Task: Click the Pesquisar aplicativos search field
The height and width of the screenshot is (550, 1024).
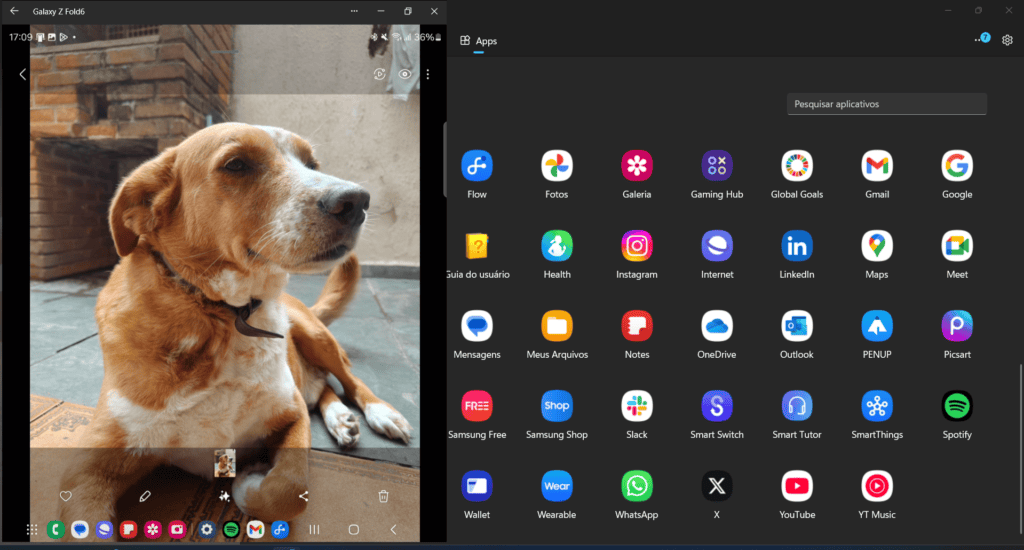Action: click(x=886, y=104)
